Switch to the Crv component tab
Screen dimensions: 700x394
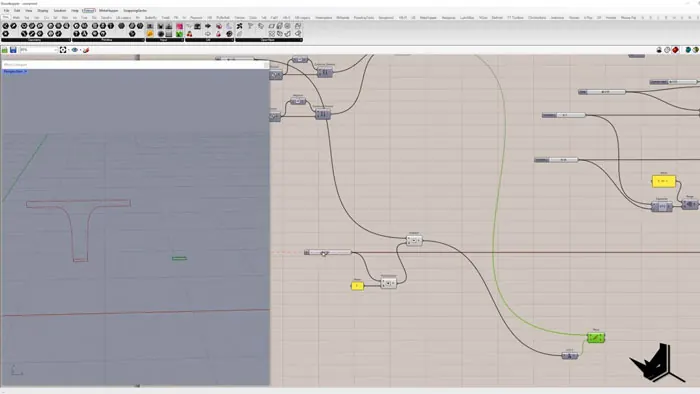[46, 18]
